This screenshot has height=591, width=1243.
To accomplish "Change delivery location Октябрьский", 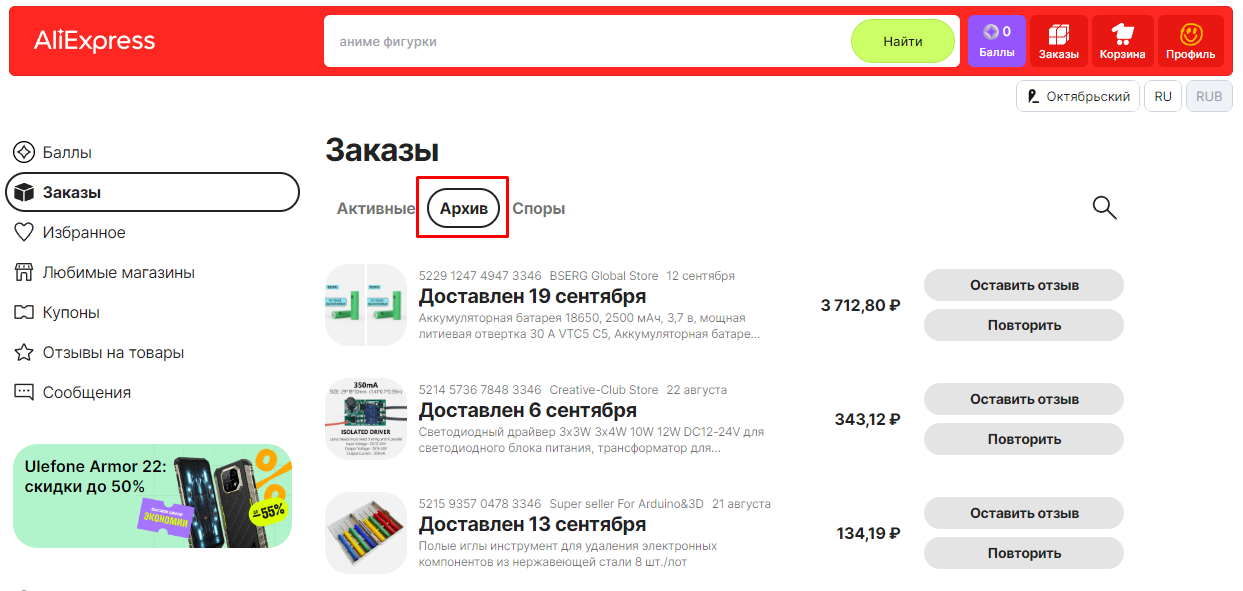I will coord(1078,97).
